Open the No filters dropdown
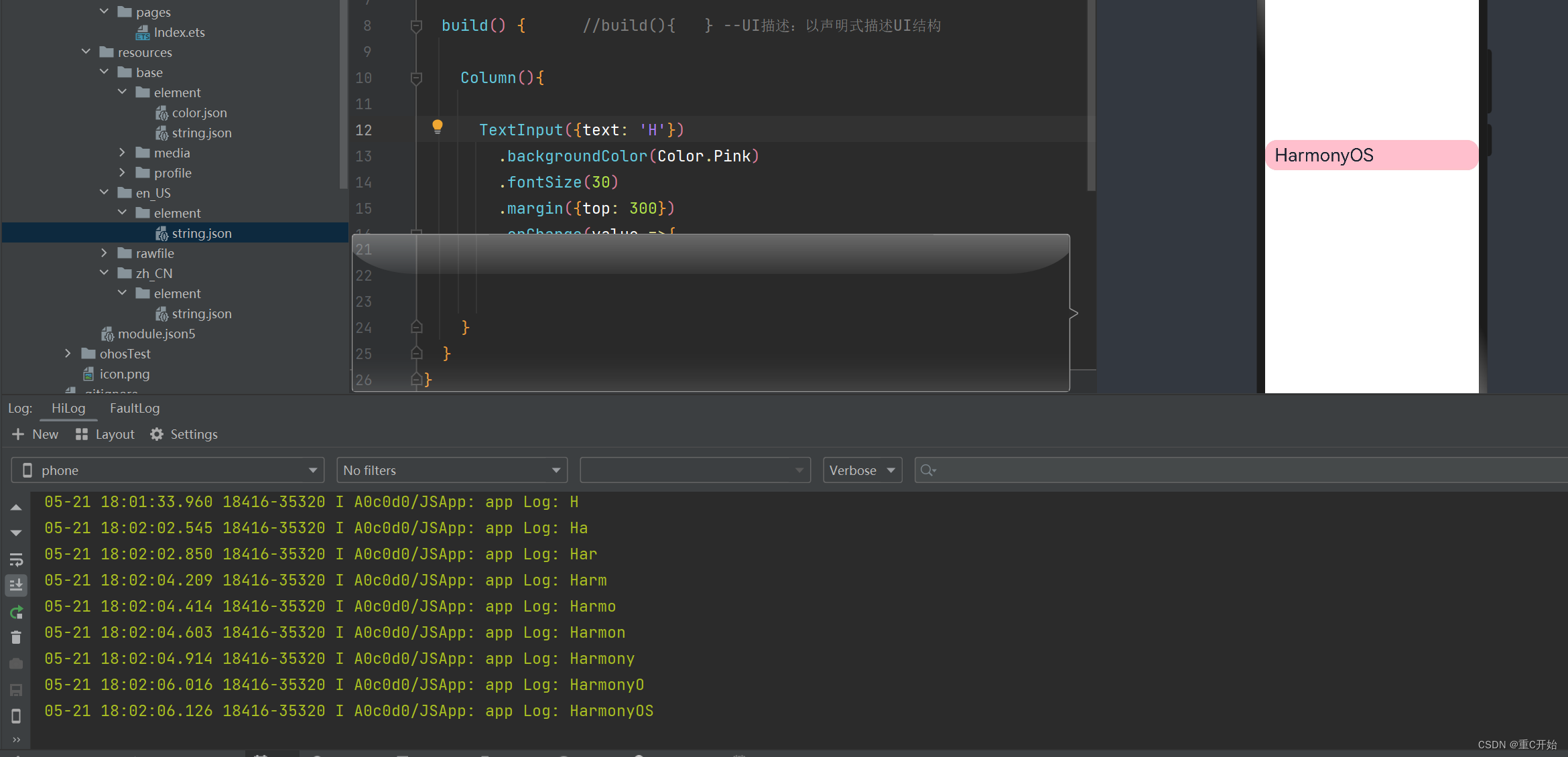This screenshot has width=1568, height=757. [452, 470]
